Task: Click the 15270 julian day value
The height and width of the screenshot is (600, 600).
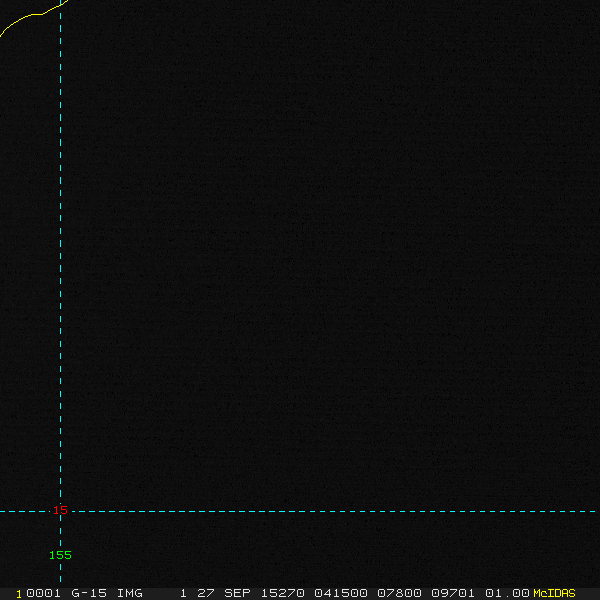Action: coord(282,593)
